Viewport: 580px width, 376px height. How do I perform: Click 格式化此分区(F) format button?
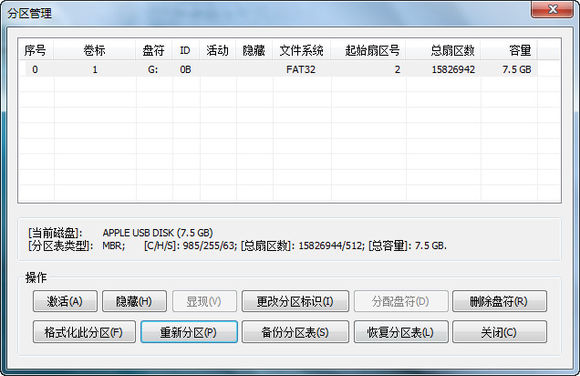[x=84, y=332]
